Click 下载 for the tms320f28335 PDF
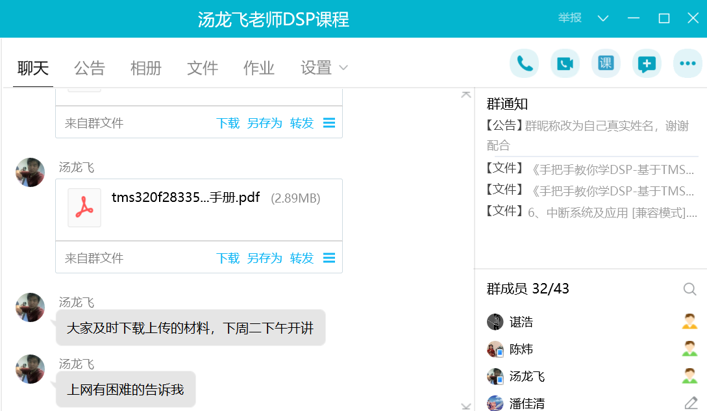 tap(228, 258)
